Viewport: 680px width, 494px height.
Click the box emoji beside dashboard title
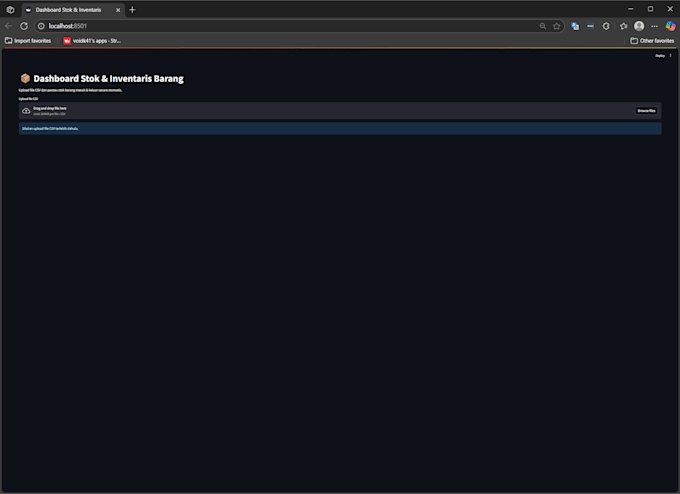pyautogui.click(x=25, y=78)
